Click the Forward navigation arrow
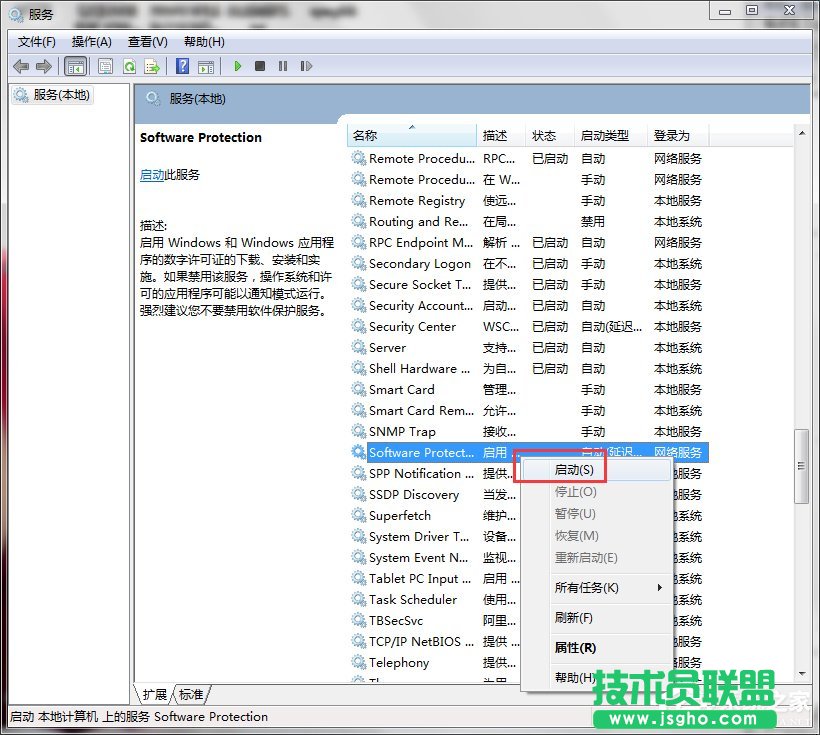The image size is (820, 735). pyautogui.click(x=44, y=66)
